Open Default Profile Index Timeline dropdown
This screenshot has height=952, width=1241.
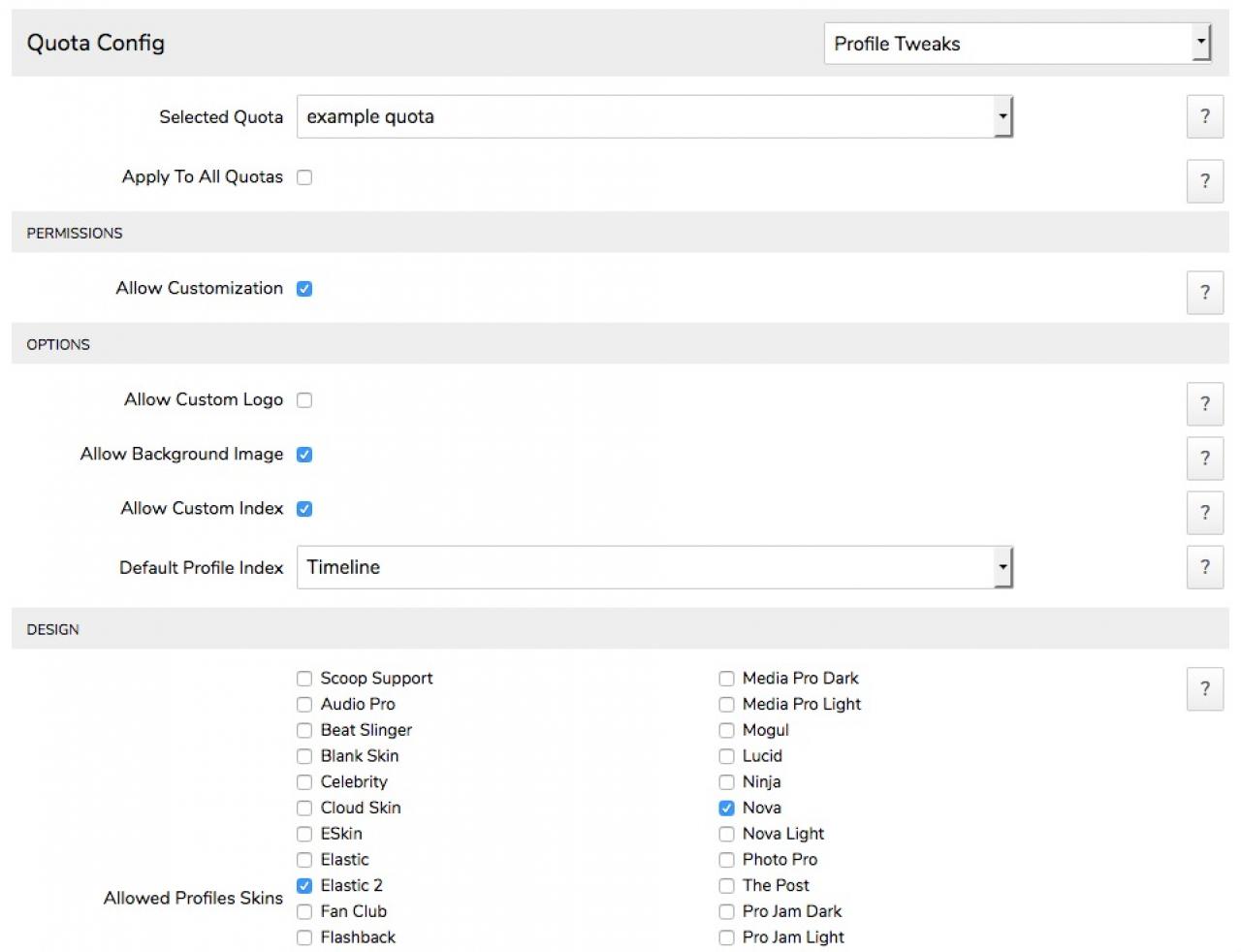tap(654, 568)
